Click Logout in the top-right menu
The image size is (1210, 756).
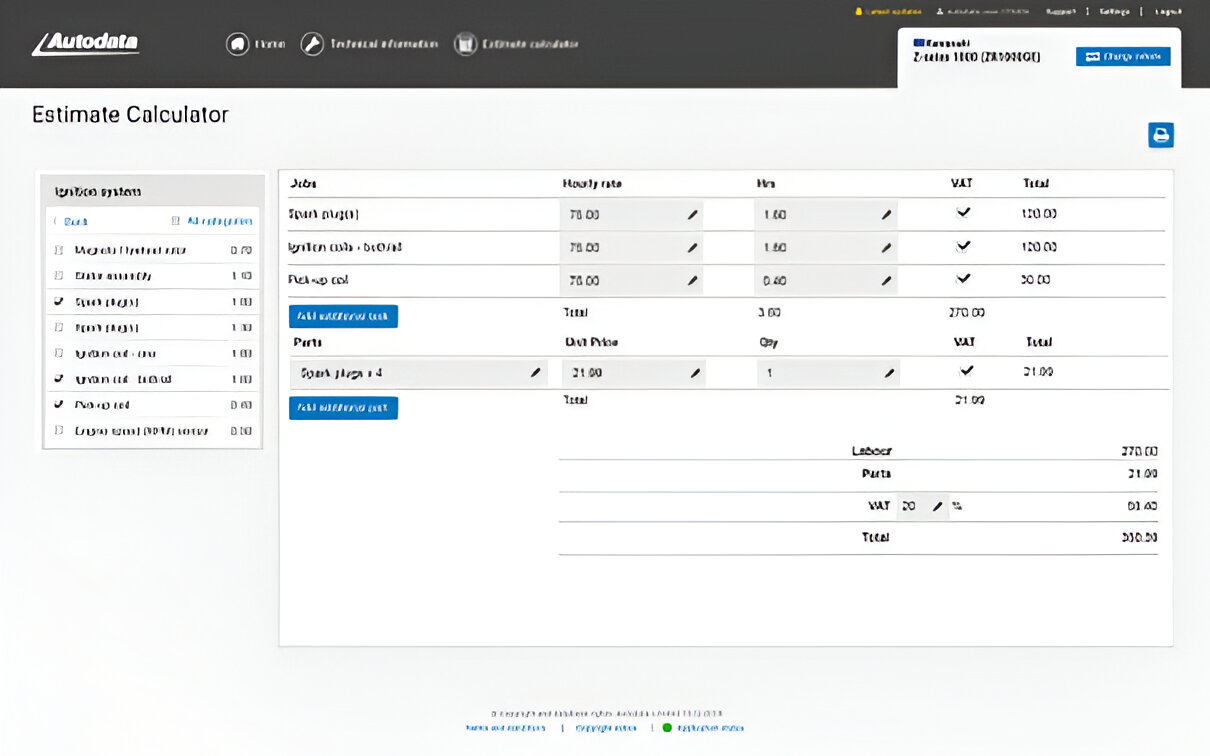[1168, 12]
